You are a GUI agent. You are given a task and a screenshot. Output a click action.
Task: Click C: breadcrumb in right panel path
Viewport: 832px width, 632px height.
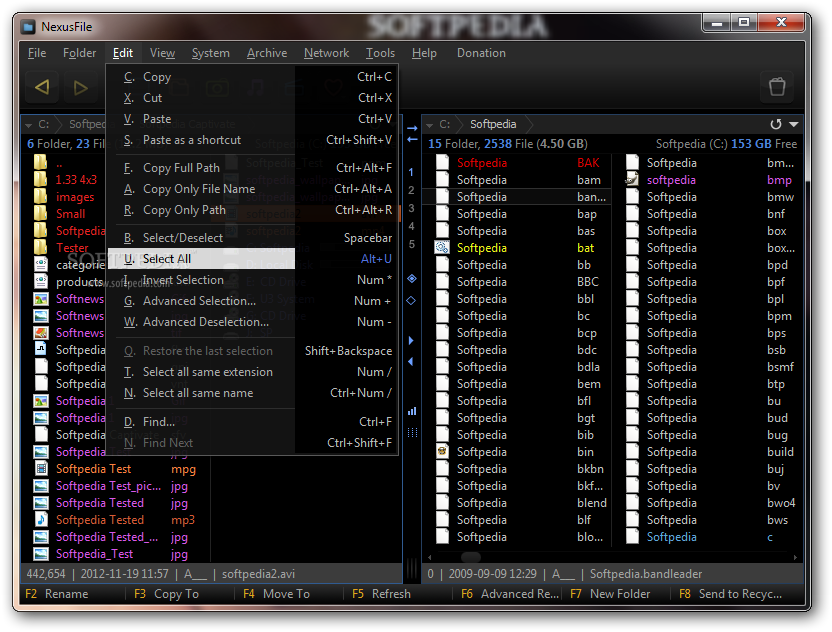coord(445,124)
